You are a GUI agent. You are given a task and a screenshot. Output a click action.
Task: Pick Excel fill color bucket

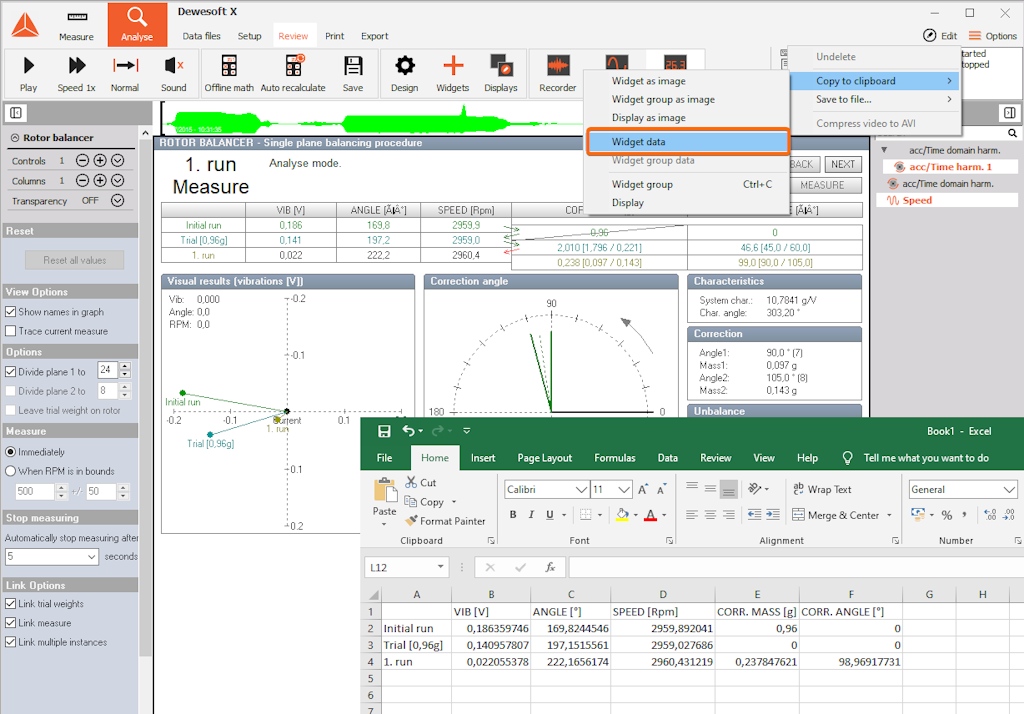(622, 515)
